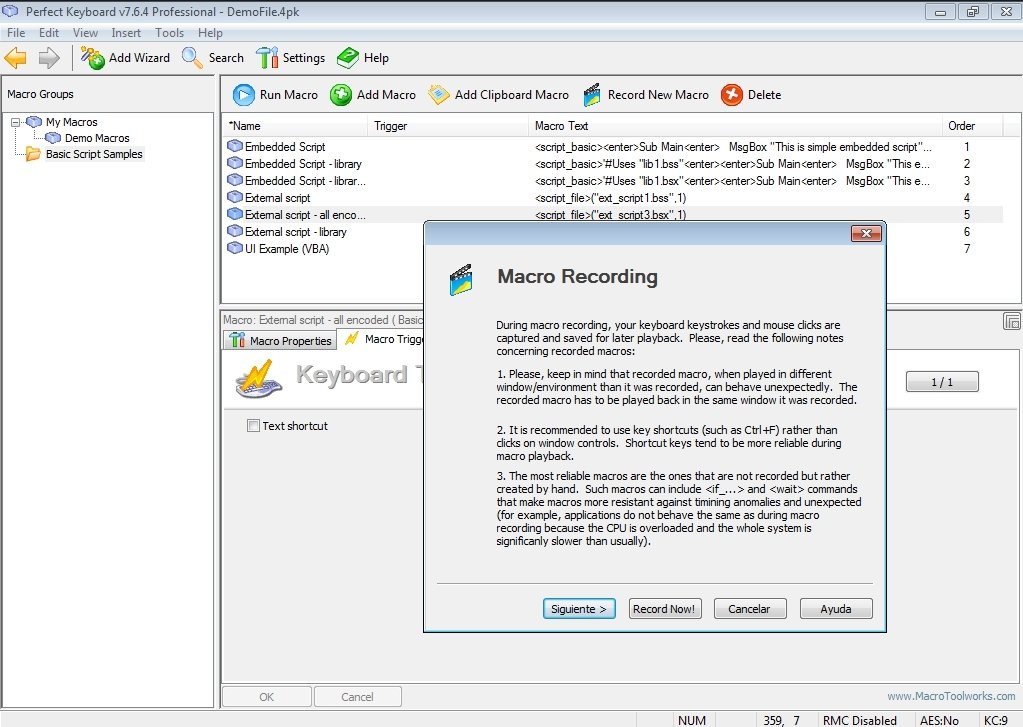Viewport: 1023px width, 727px height.
Task: Click the Perfect Keyboard title bar icon
Action: point(11,11)
